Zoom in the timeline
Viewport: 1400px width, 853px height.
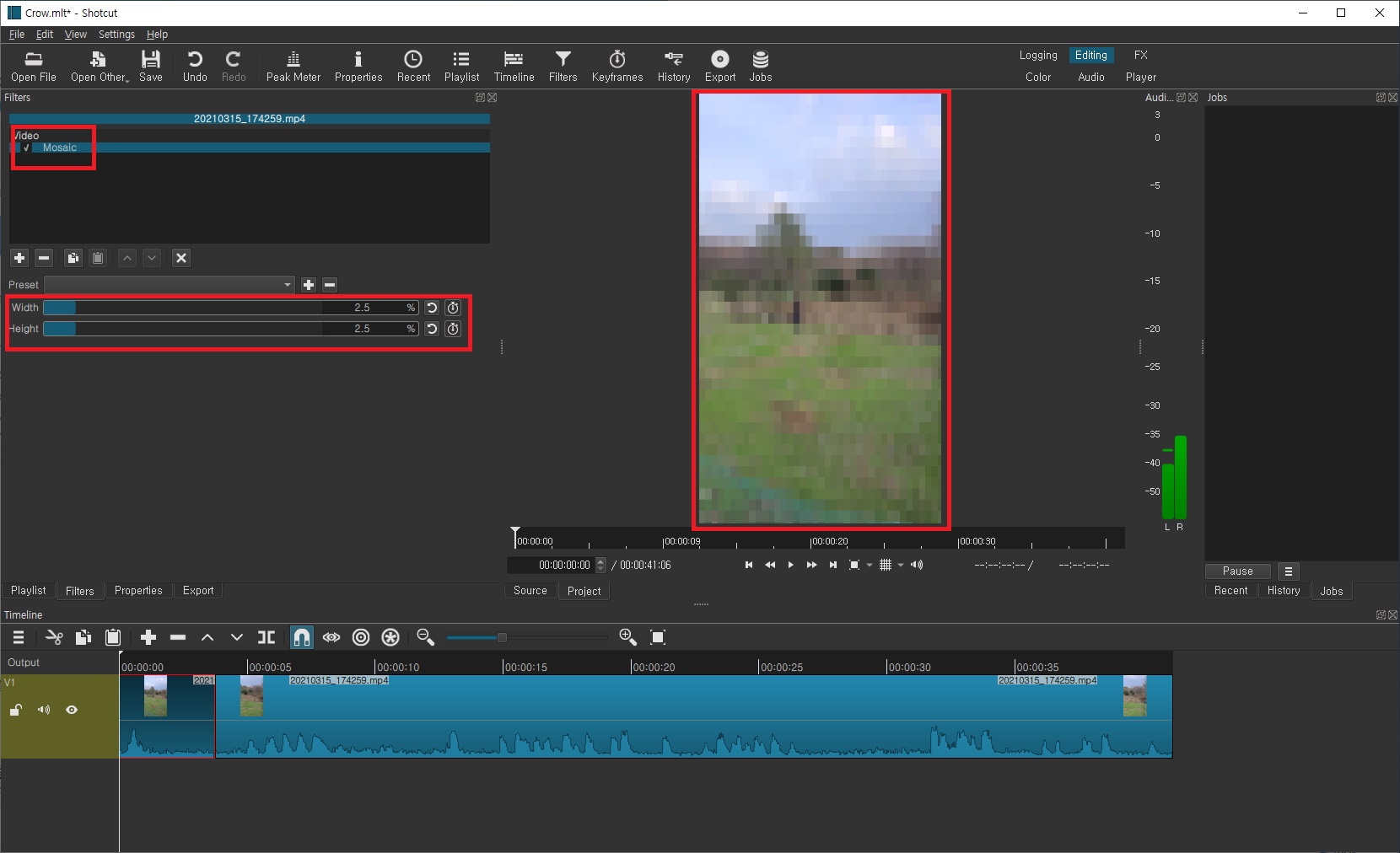(627, 637)
